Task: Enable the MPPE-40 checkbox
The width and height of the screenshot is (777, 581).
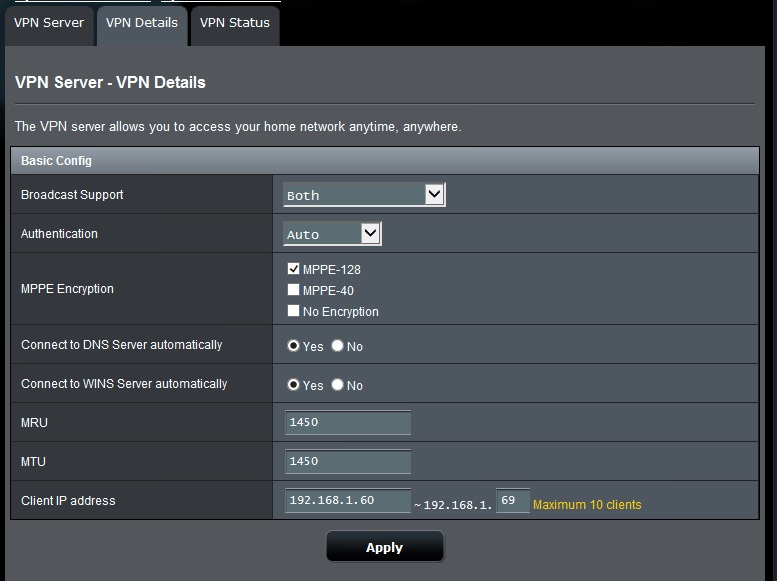Action: (x=293, y=290)
